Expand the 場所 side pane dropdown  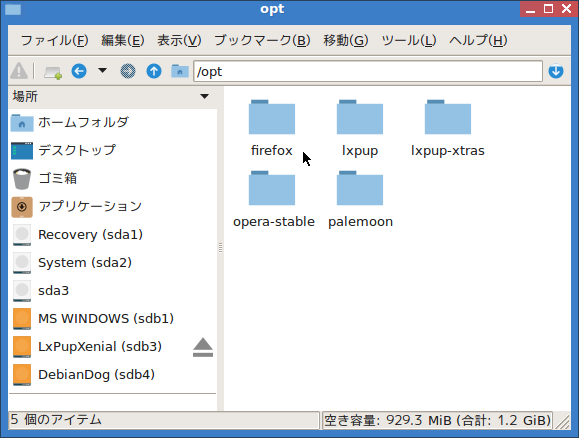click(x=204, y=96)
